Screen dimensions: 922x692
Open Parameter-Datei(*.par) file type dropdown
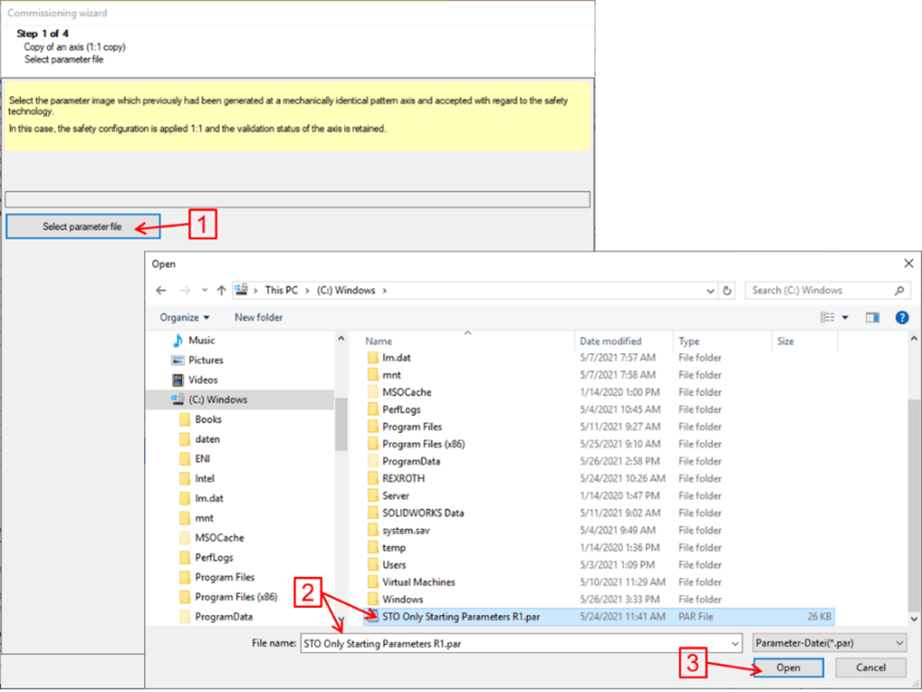point(830,643)
